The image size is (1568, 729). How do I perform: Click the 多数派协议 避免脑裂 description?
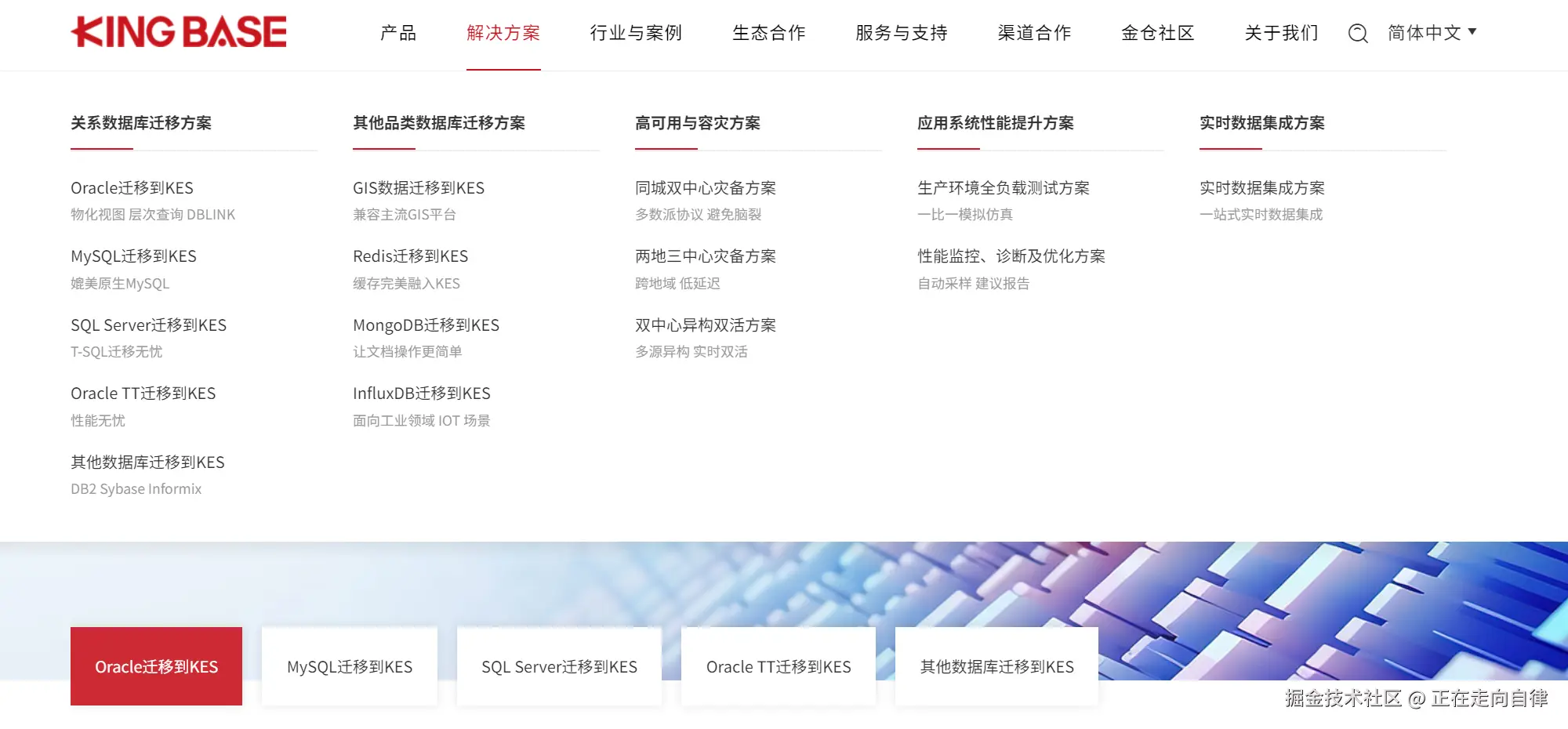click(x=699, y=215)
